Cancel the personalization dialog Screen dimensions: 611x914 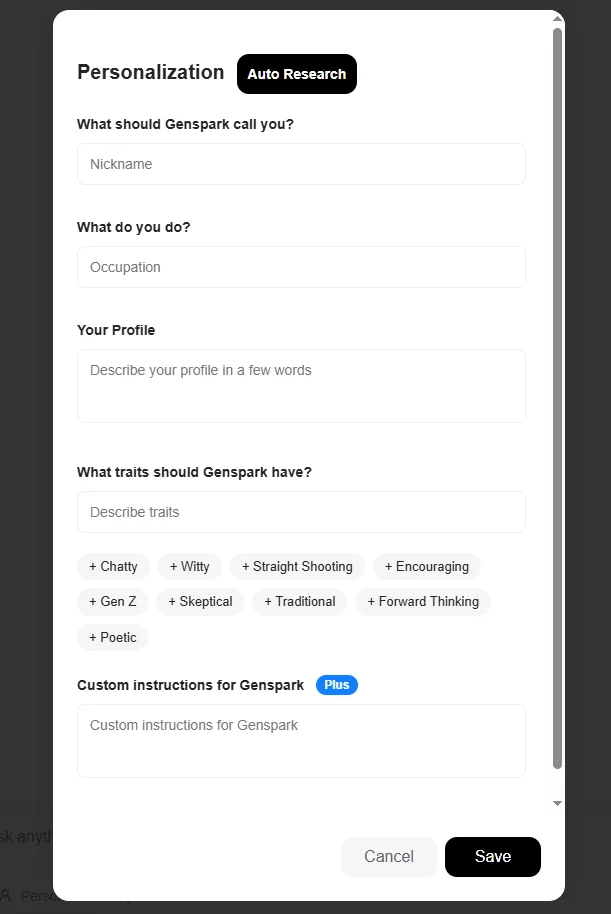coord(389,856)
